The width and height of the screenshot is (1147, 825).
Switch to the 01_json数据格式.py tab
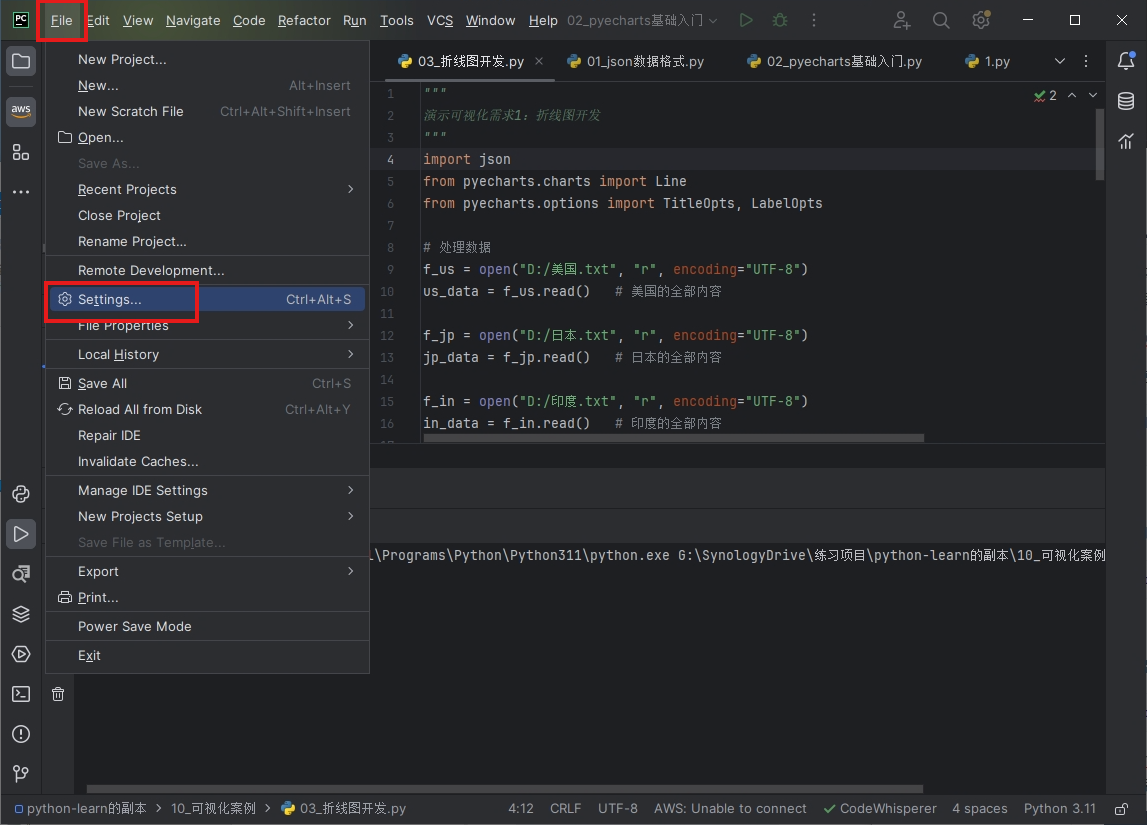coord(644,62)
